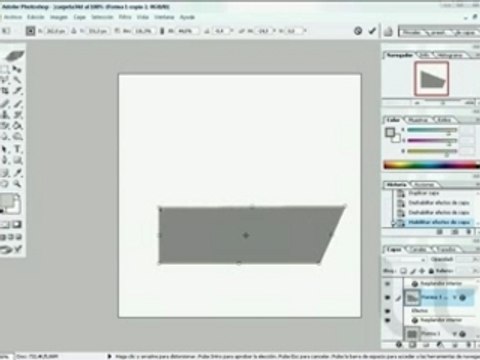Select the Zoom magnifier tool

tap(17, 184)
